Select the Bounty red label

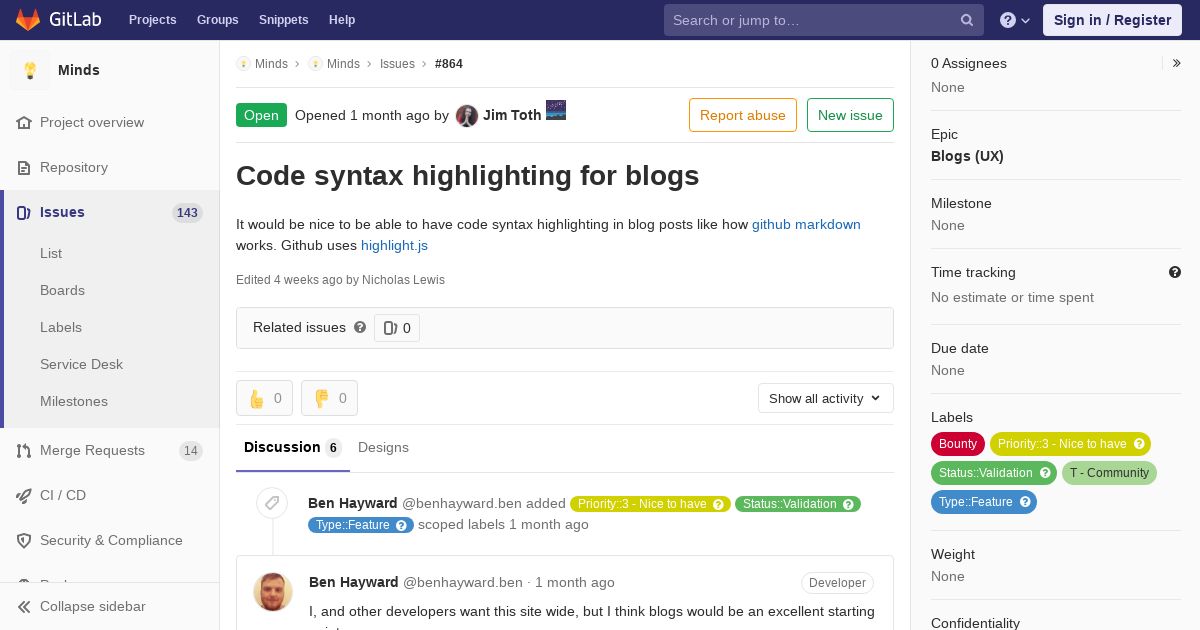point(958,444)
